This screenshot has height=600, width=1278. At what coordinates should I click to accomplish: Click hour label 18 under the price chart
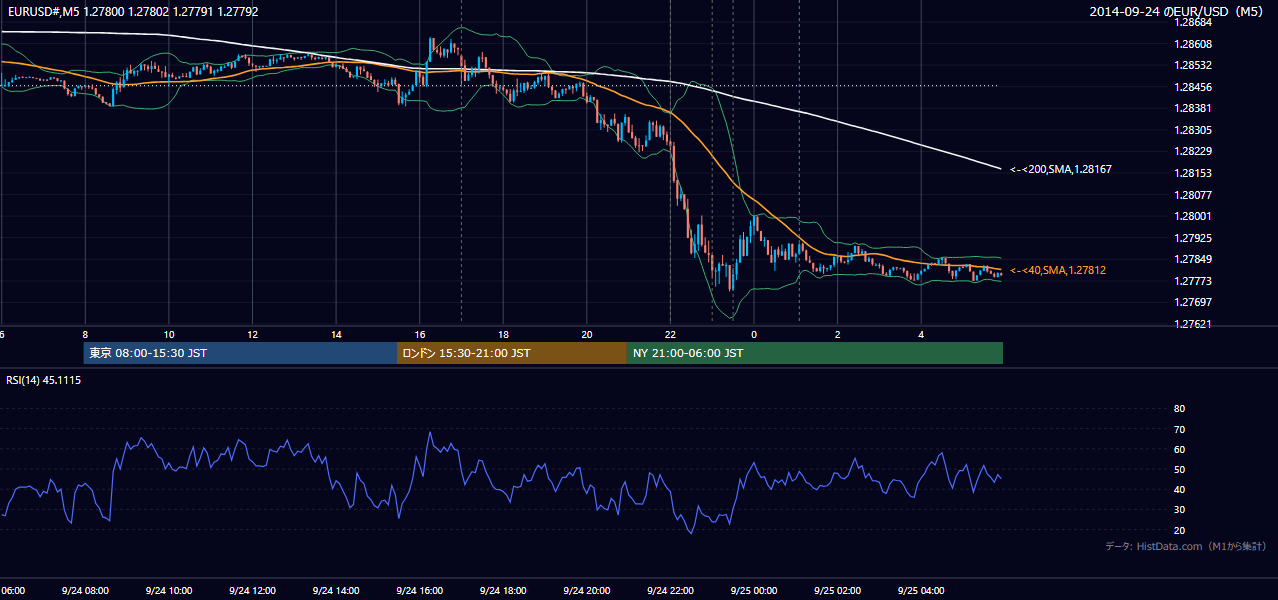coord(503,334)
